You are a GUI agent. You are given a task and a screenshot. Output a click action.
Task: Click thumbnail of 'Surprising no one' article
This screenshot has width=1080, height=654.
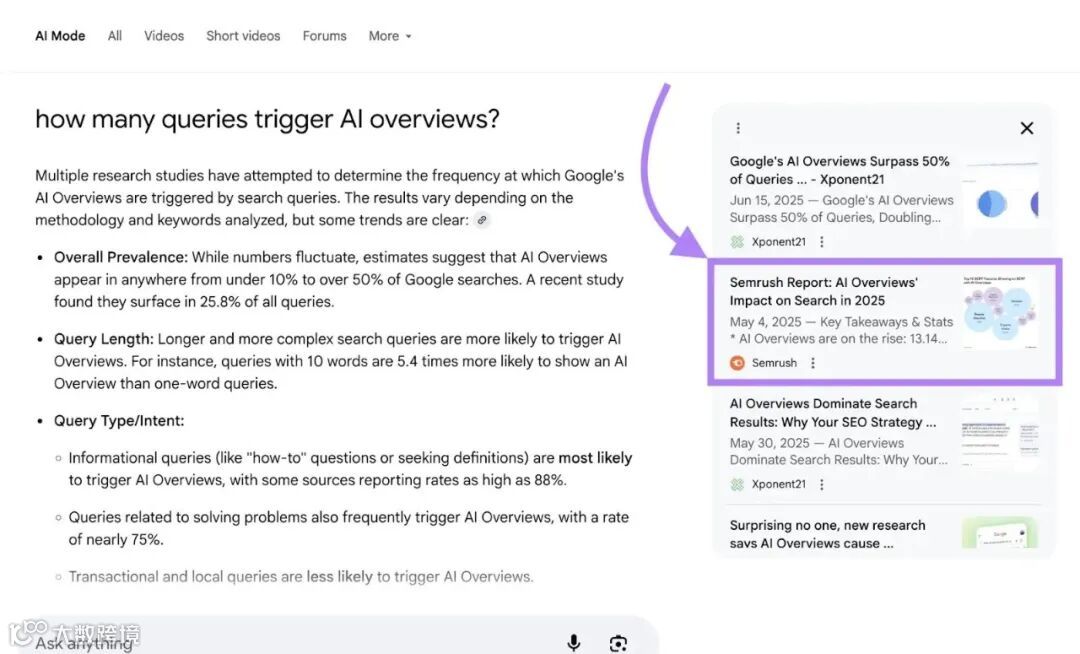pos(999,533)
